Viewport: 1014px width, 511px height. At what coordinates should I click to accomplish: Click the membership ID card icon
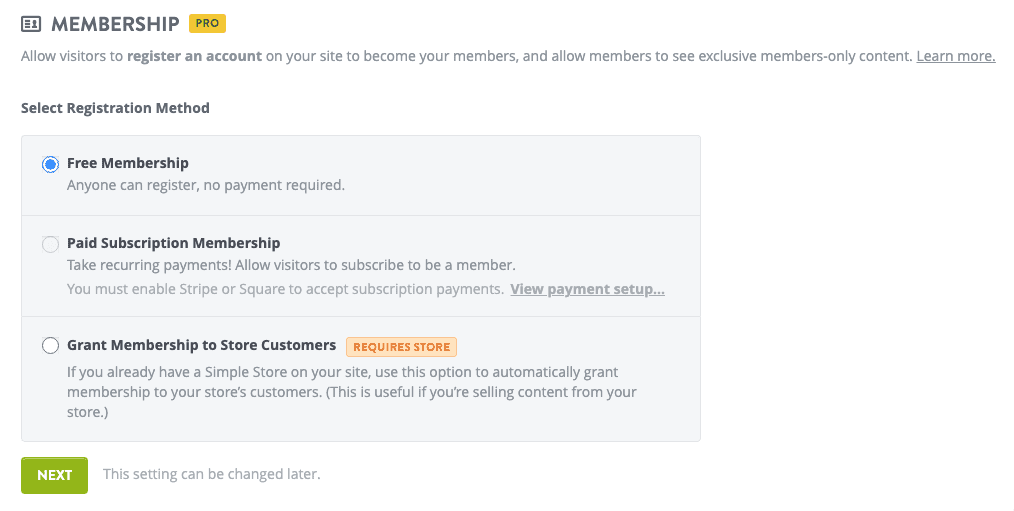click(31, 23)
